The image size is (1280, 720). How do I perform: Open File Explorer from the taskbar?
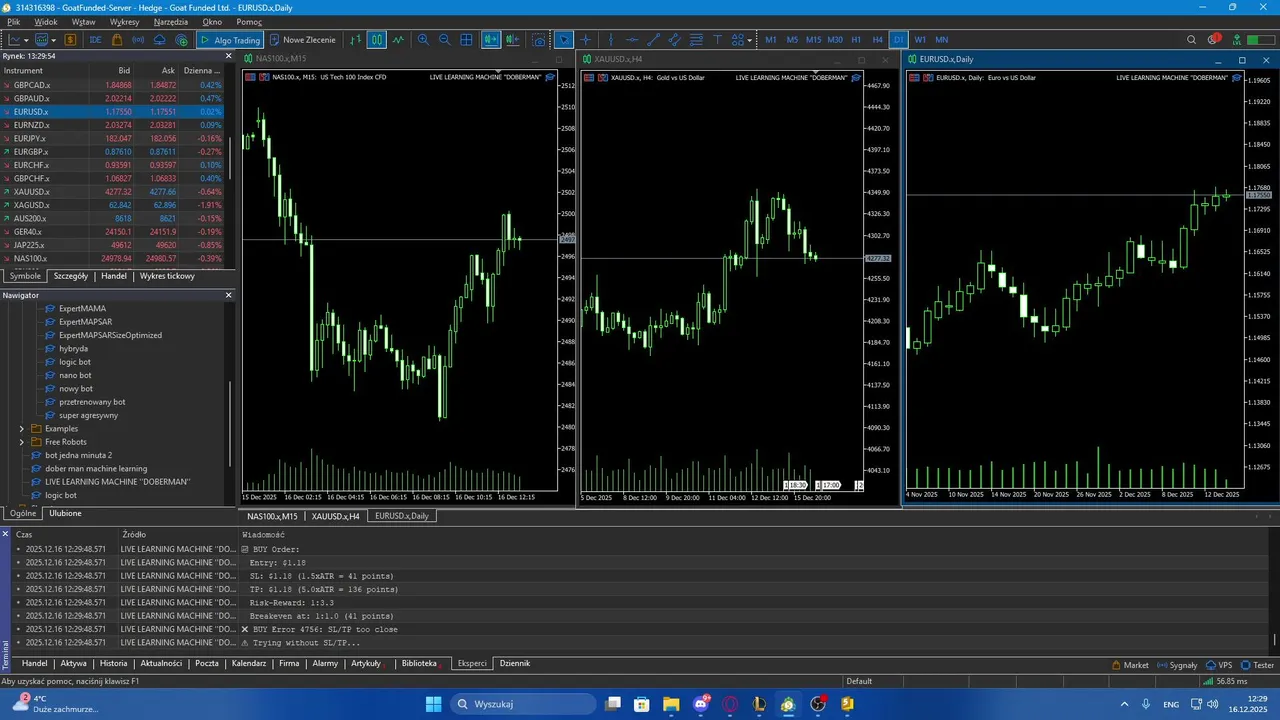pos(671,704)
